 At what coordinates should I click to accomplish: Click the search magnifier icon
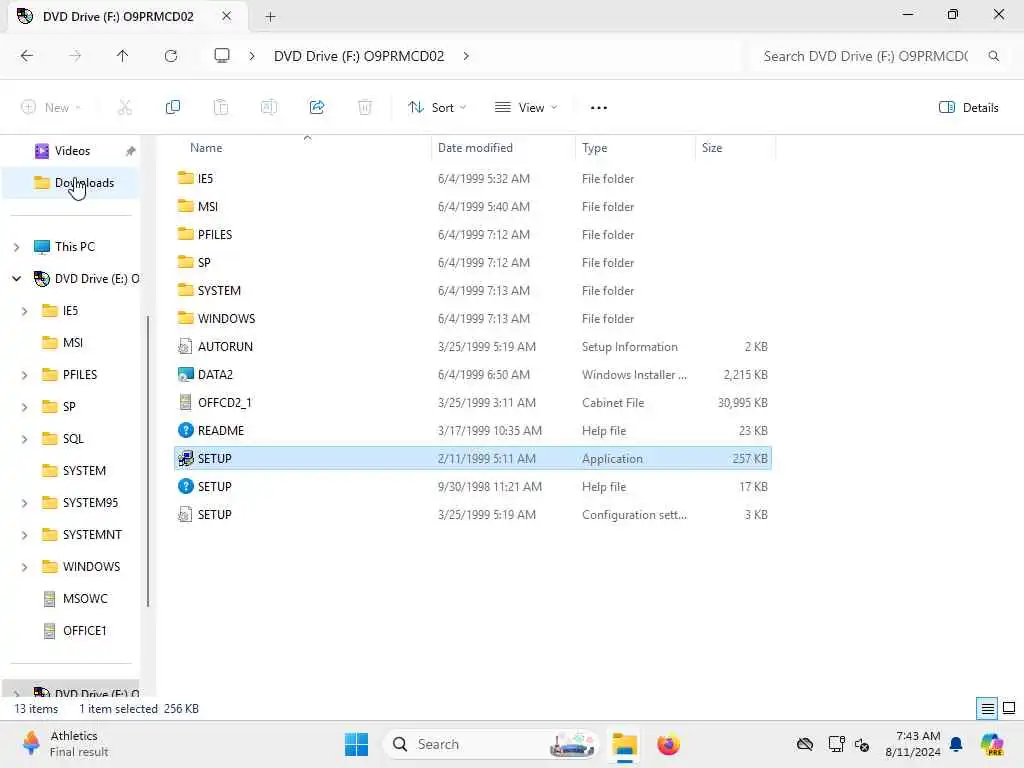click(x=993, y=56)
